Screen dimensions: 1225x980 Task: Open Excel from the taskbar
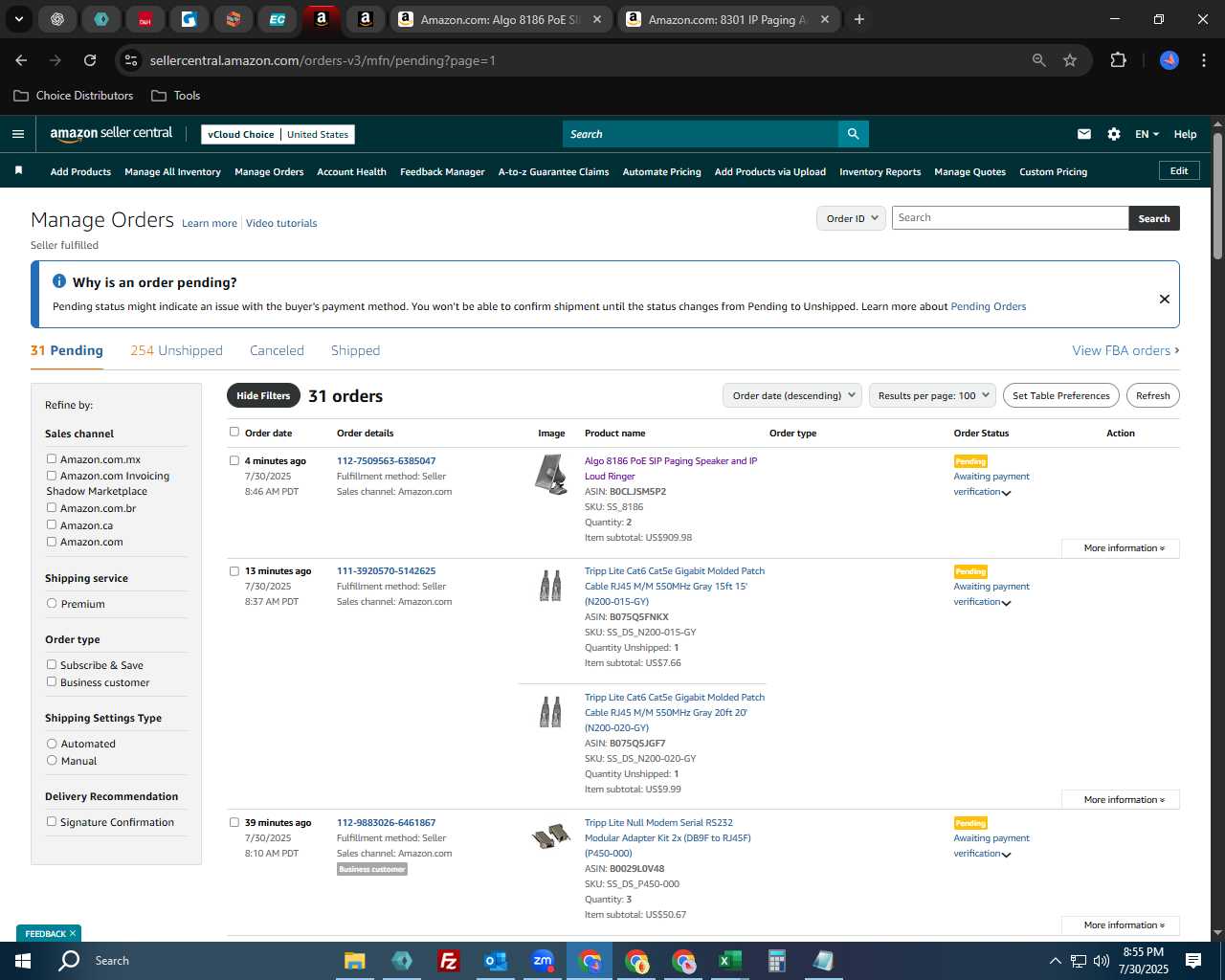point(730,961)
